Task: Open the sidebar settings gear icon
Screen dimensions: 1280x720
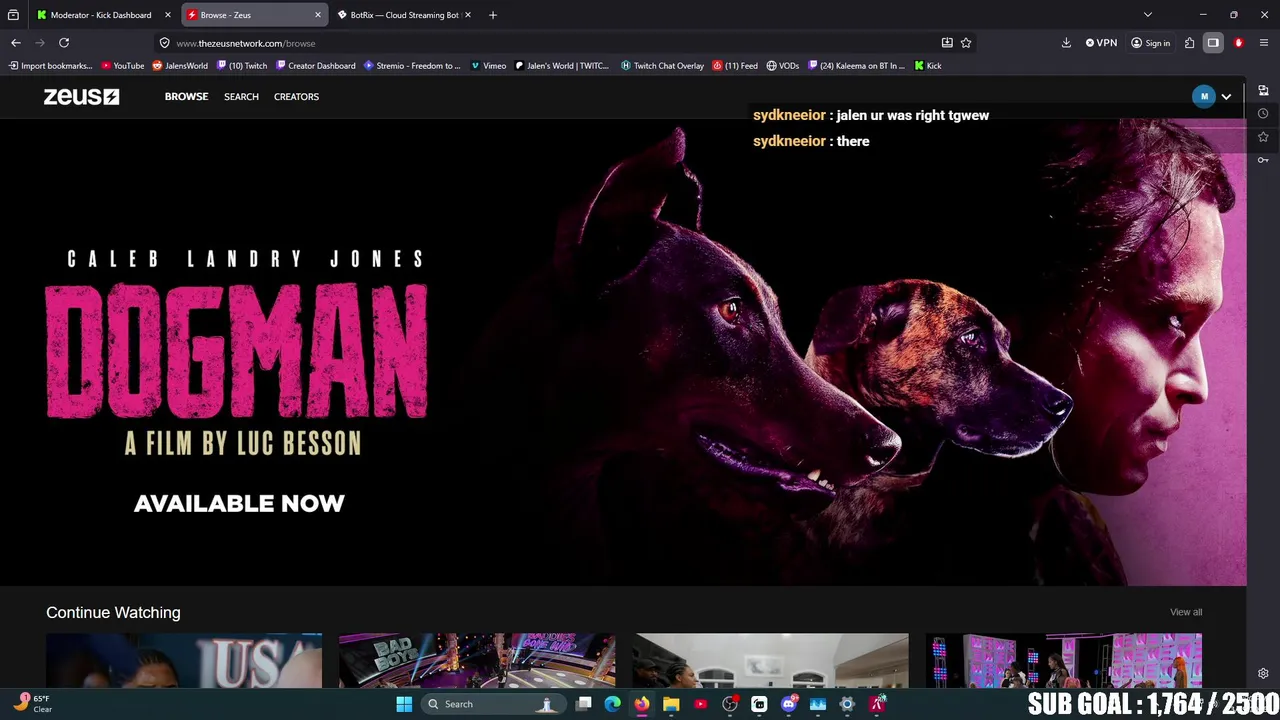Action: click(x=1263, y=674)
